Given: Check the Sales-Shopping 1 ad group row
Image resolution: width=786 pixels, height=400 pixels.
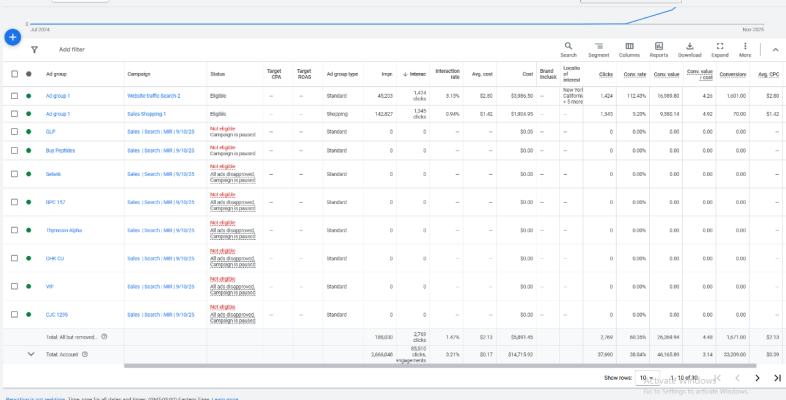Looking at the screenshot, I should coord(15,114).
